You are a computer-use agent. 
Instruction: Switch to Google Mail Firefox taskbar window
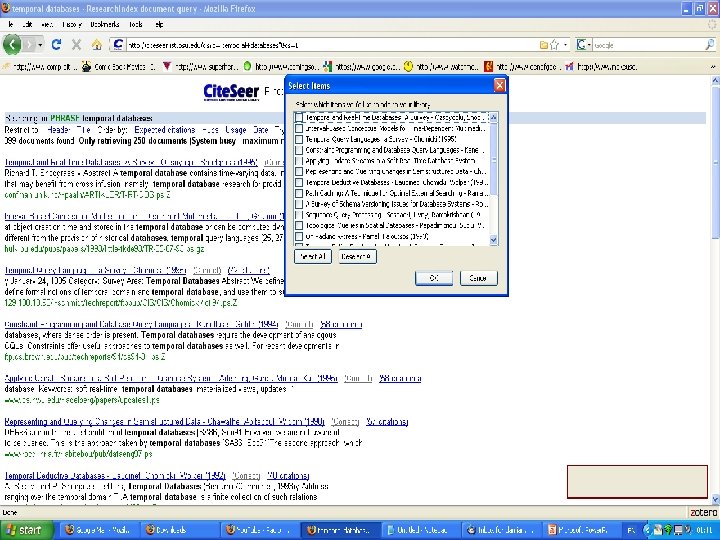pos(99,530)
